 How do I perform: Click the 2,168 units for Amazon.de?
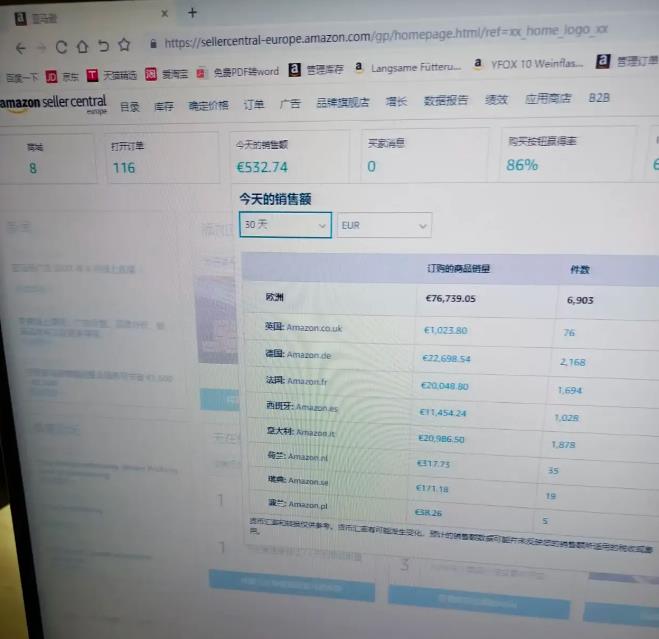pos(572,362)
